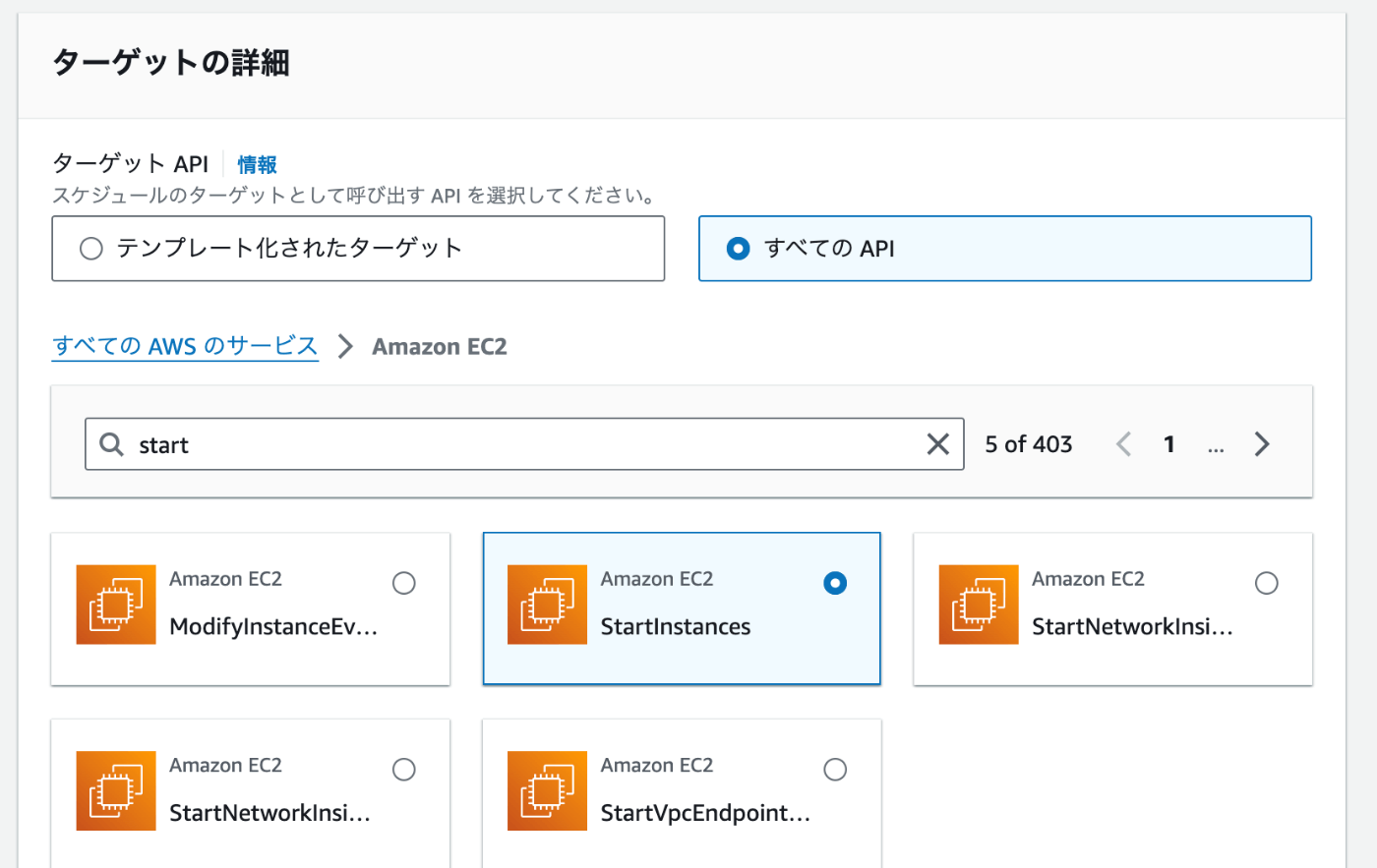Viewport: 1377px width, 868px height.
Task: Clear the search text with the X icon
Action: [x=937, y=444]
